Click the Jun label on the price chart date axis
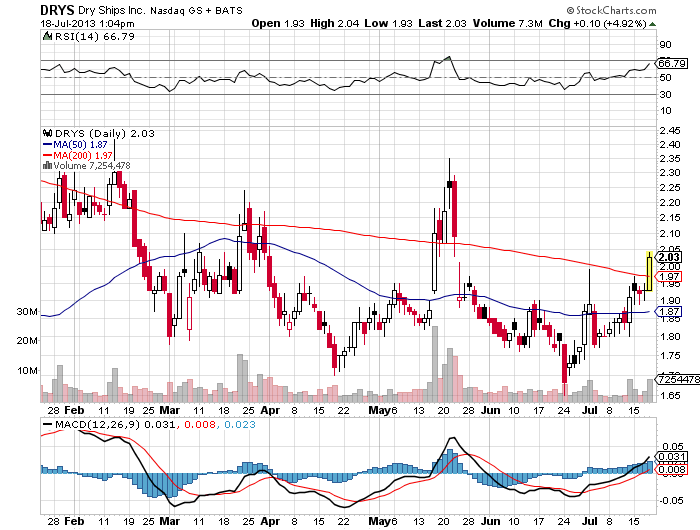 click(490, 410)
